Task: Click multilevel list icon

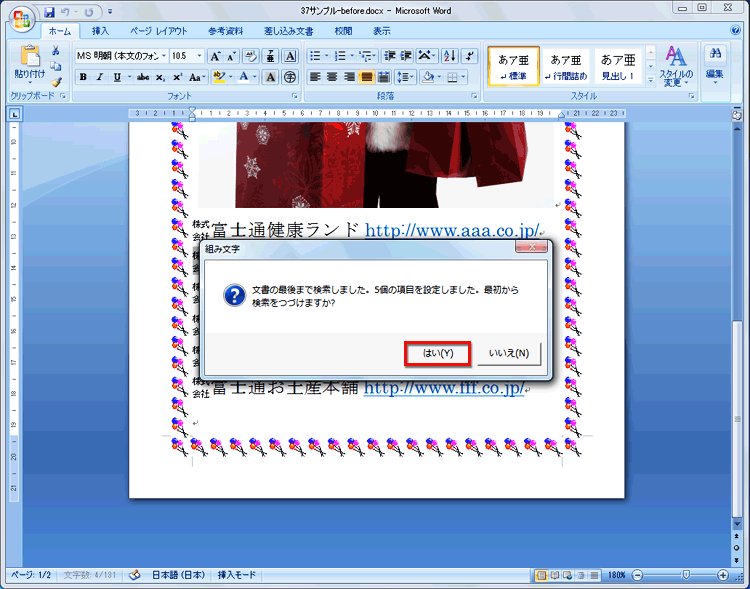Action: pyautogui.click(x=366, y=56)
